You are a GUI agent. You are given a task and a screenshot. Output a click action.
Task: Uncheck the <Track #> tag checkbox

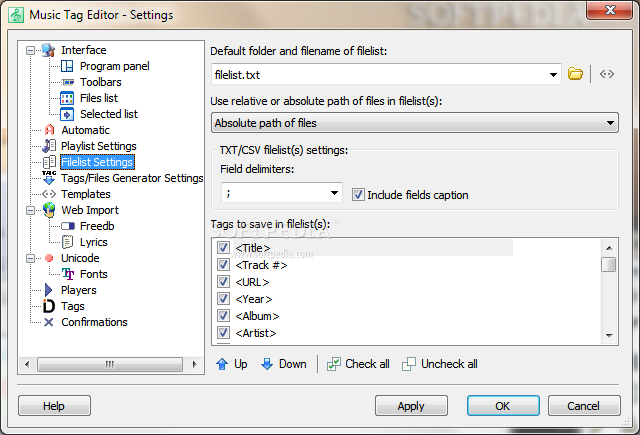coord(223,265)
